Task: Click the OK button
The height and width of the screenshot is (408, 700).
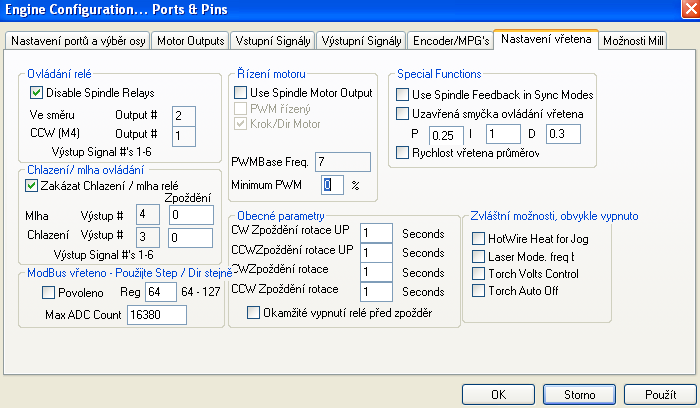Action: [x=497, y=394]
